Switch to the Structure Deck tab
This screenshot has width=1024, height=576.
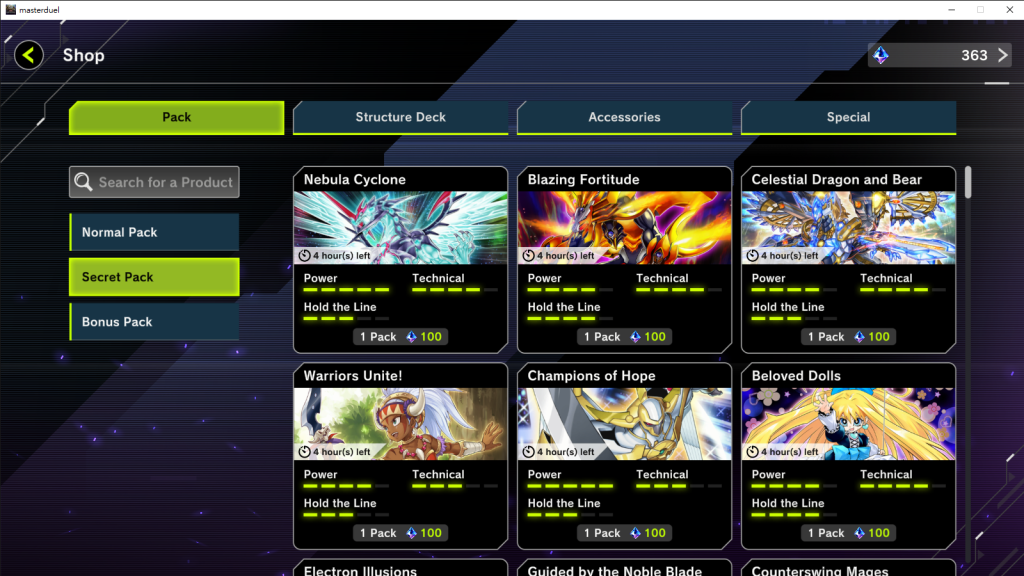click(400, 117)
